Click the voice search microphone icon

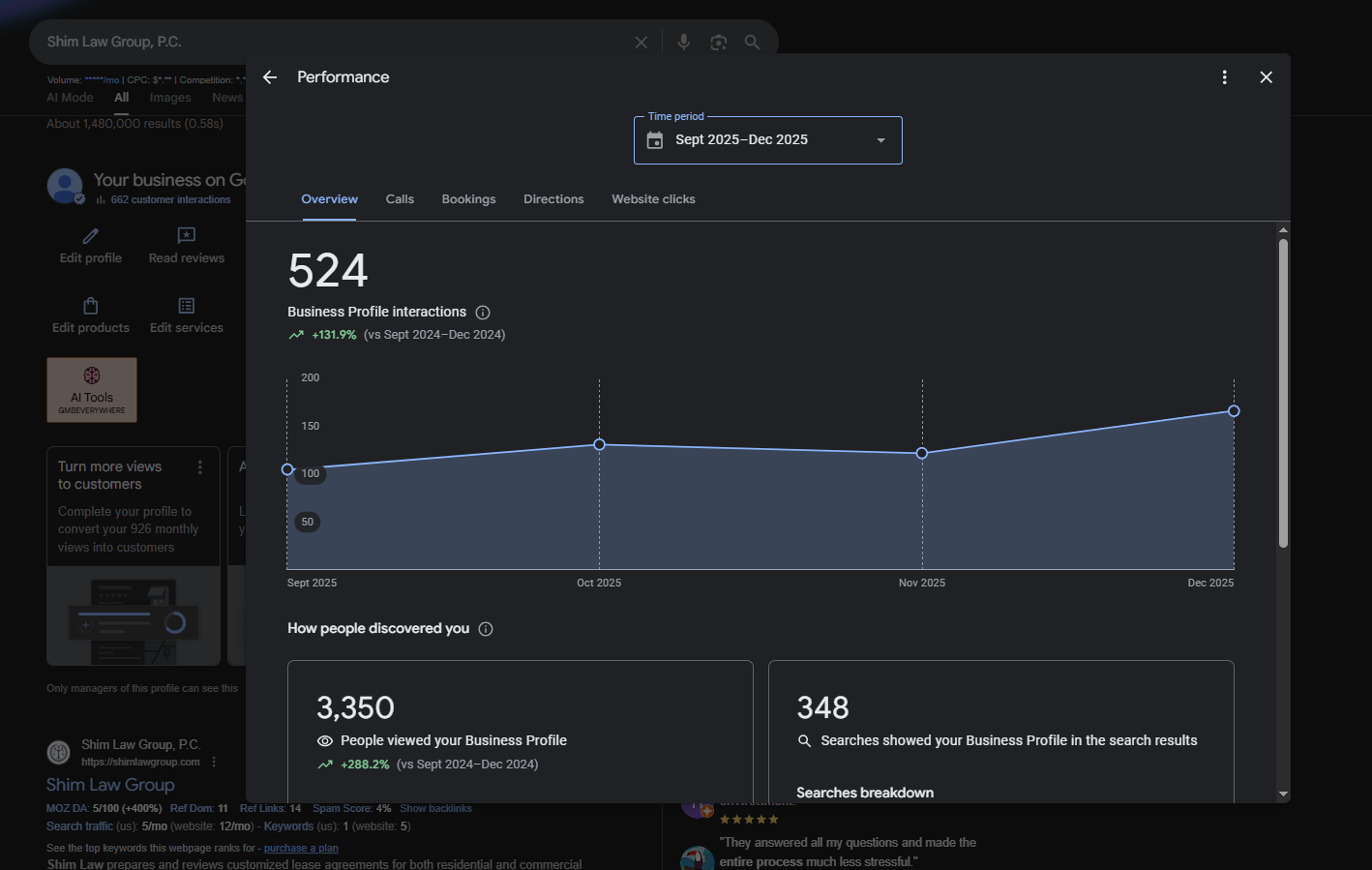(x=683, y=43)
